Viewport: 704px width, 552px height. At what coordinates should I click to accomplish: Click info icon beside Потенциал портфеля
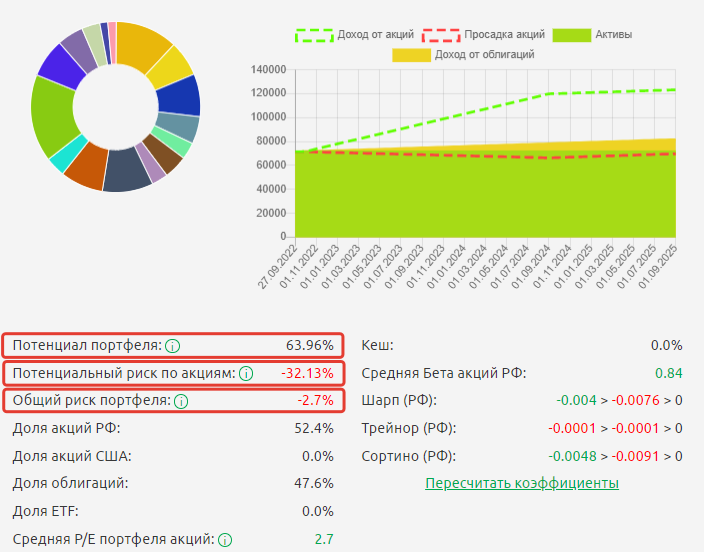coord(172,346)
